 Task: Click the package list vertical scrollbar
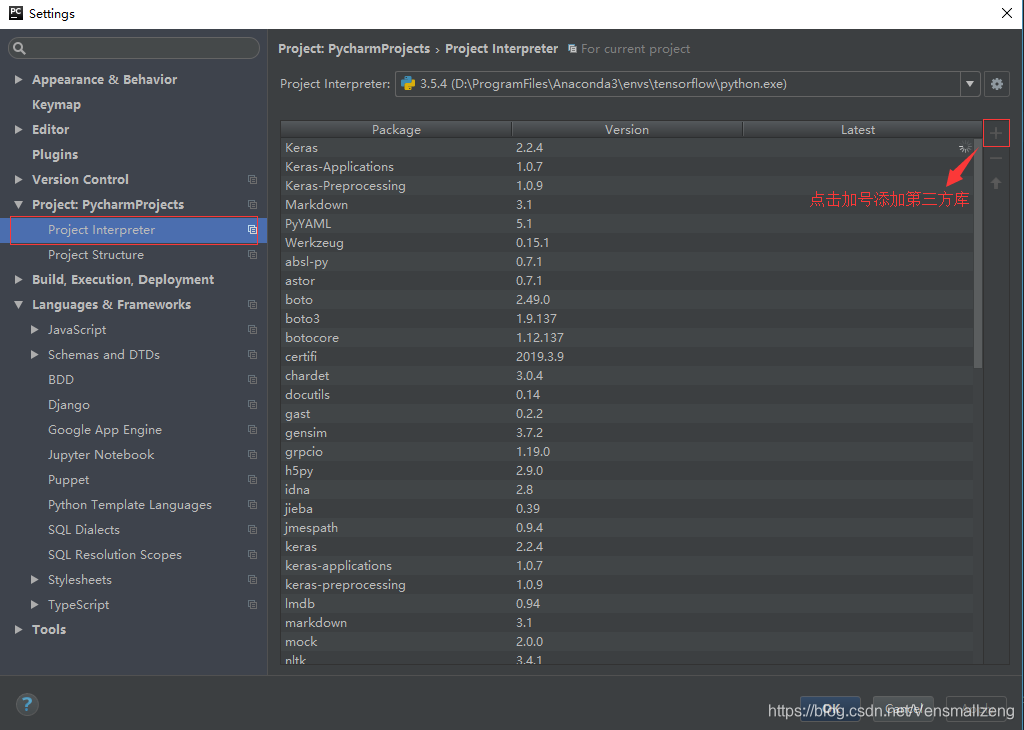[x=978, y=253]
